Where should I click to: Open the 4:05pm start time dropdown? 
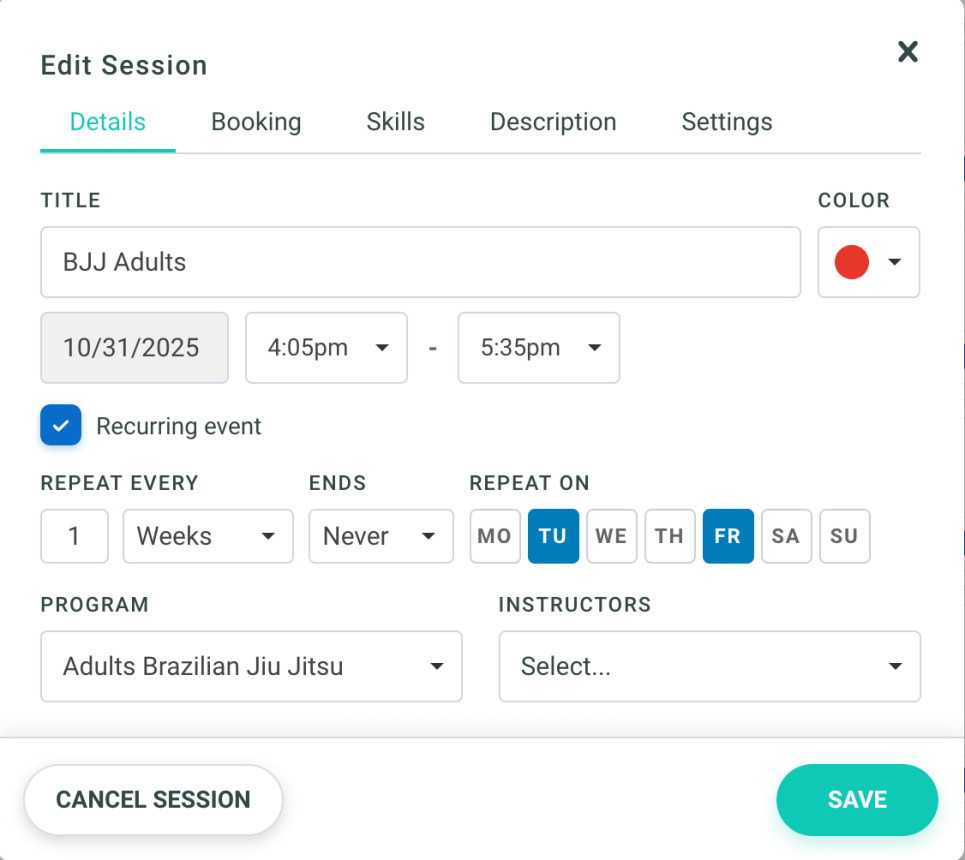click(326, 348)
